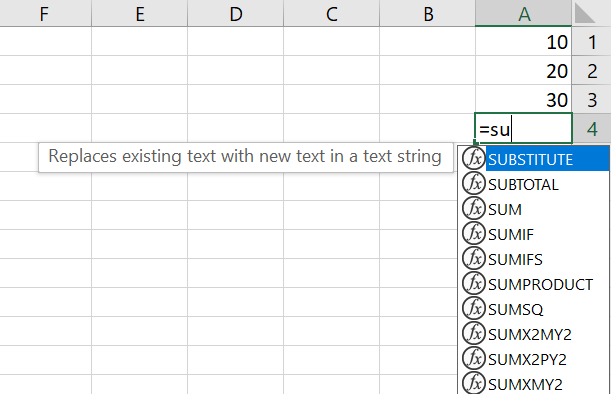The image size is (611, 394).
Task: Pick the SUMIF function suggestion
Action: pos(534,233)
